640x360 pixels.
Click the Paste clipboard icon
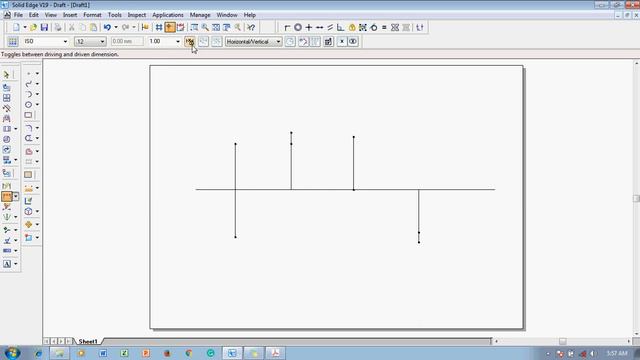click(x=93, y=27)
